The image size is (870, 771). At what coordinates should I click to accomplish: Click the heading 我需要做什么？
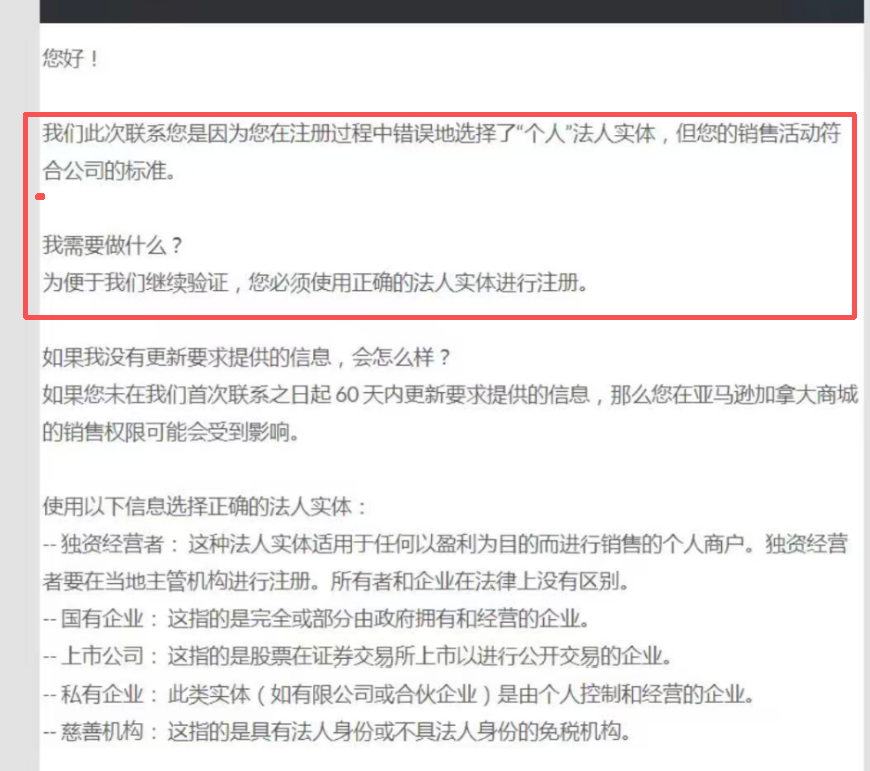tap(112, 245)
